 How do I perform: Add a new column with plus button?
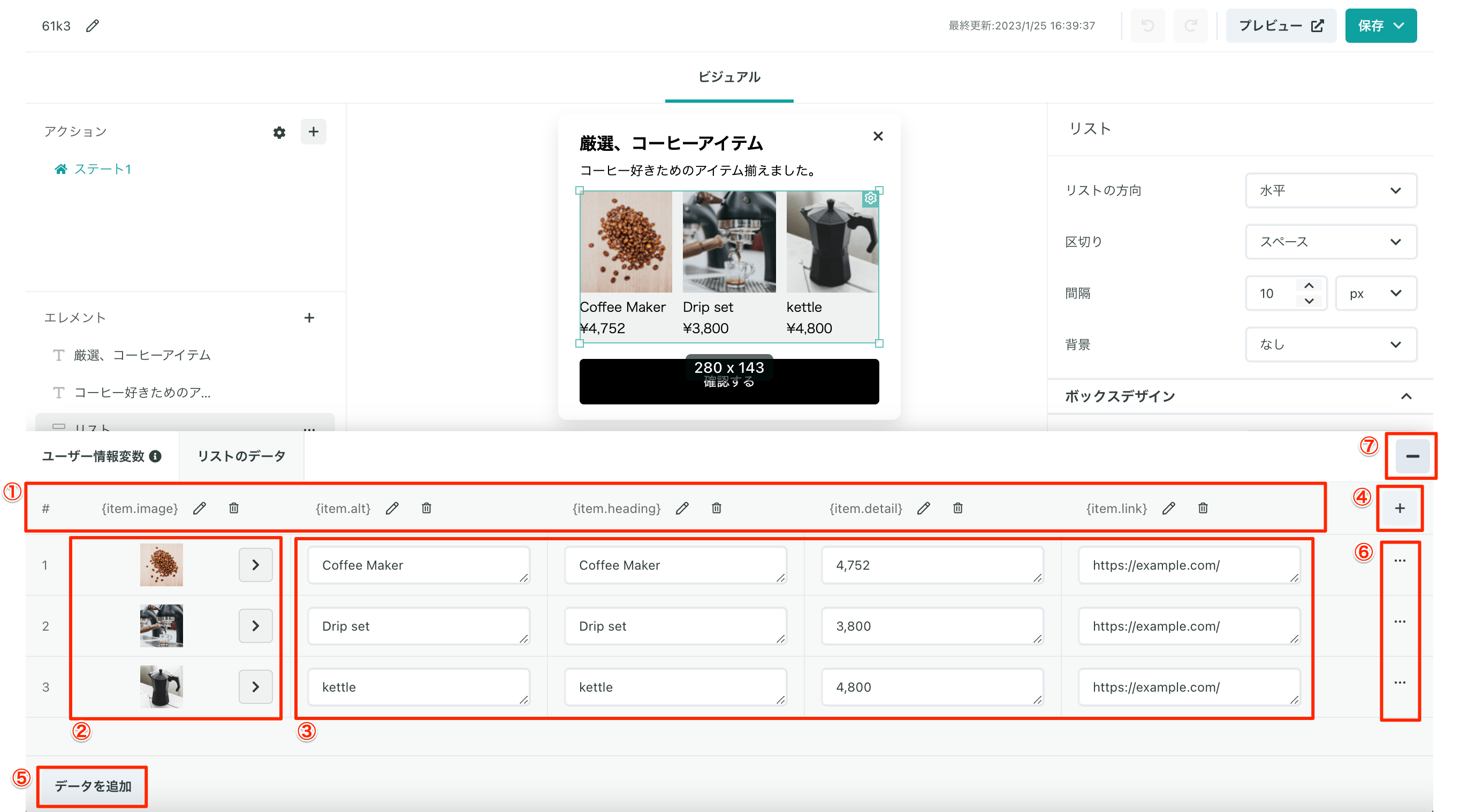(x=1400, y=508)
